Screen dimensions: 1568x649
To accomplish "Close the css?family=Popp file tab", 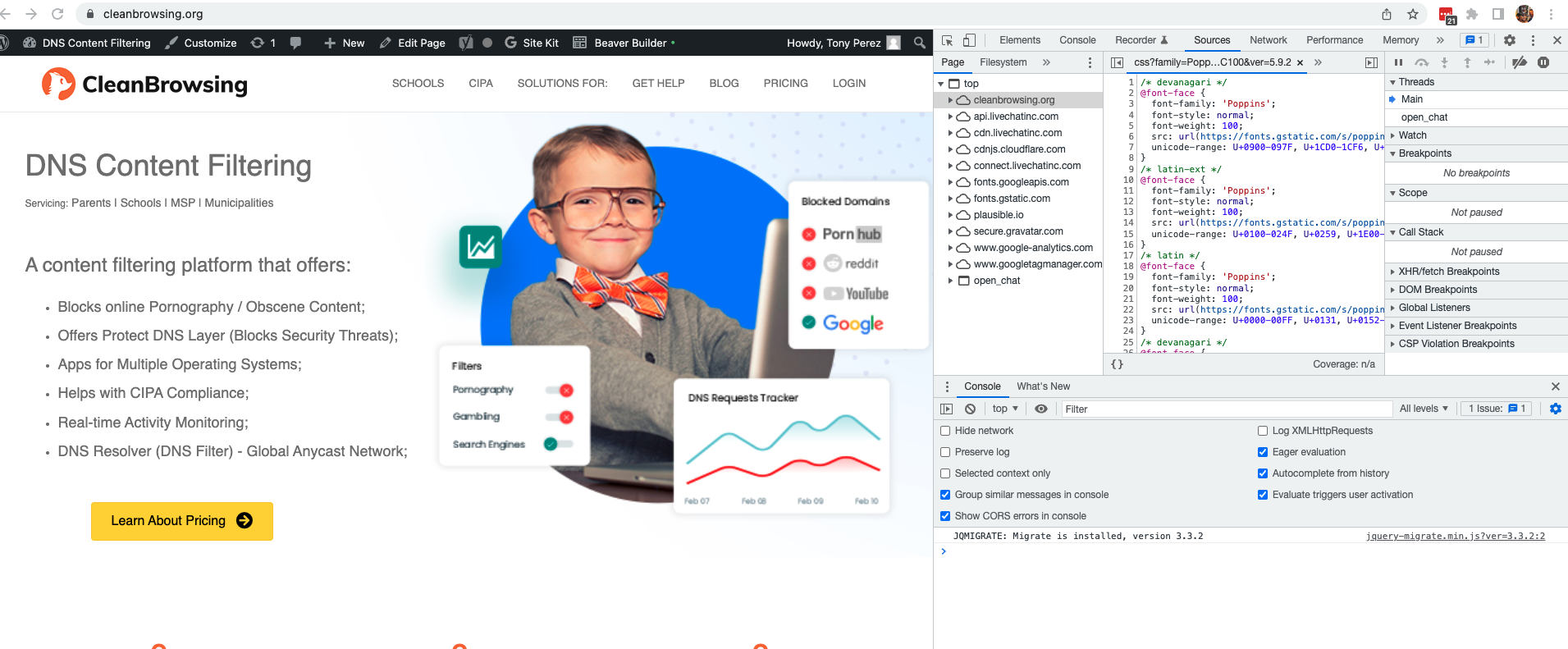I will [x=1300, y=62].
